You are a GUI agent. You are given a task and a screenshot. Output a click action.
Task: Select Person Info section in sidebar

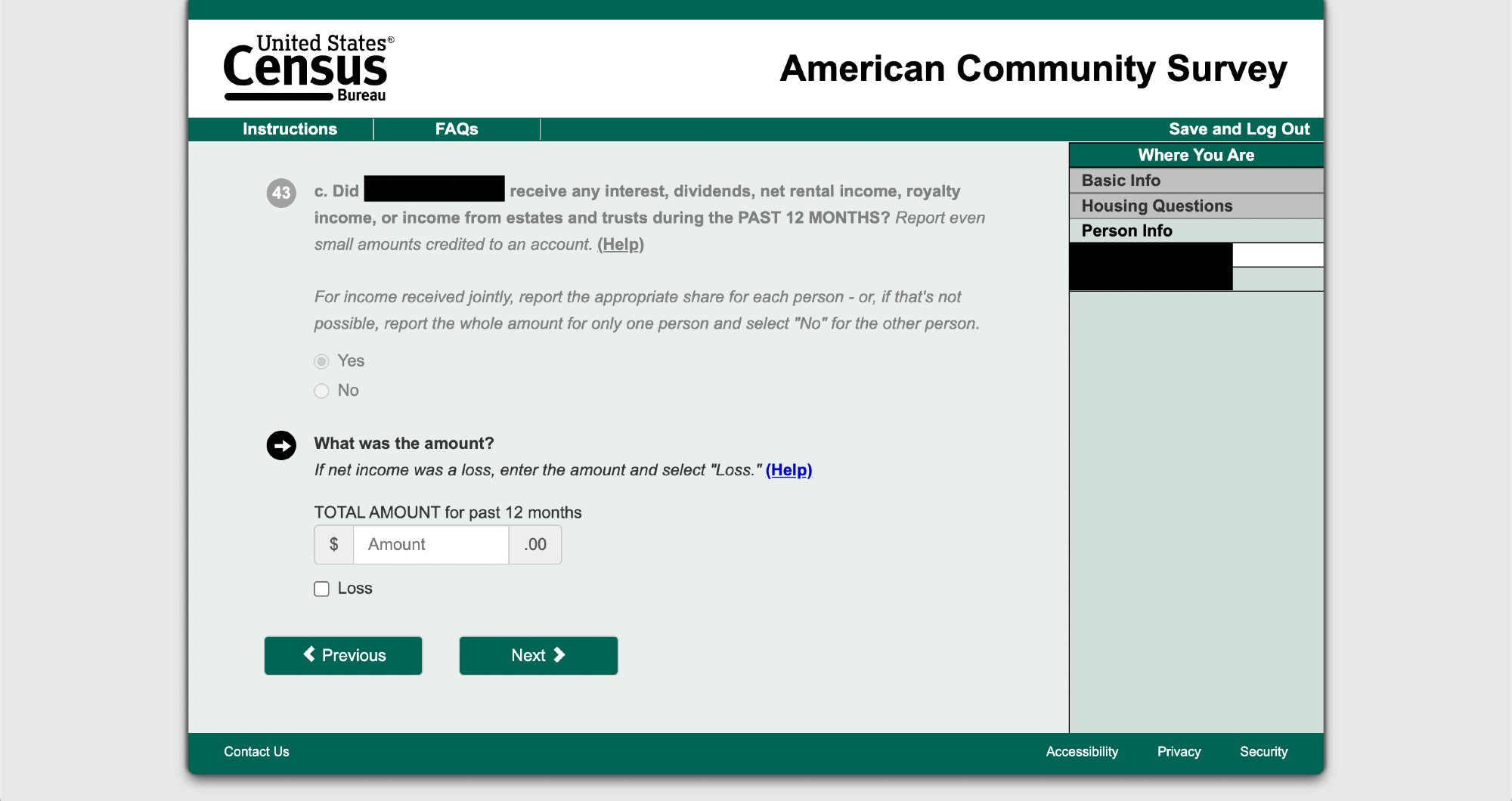coord(1126,231)
